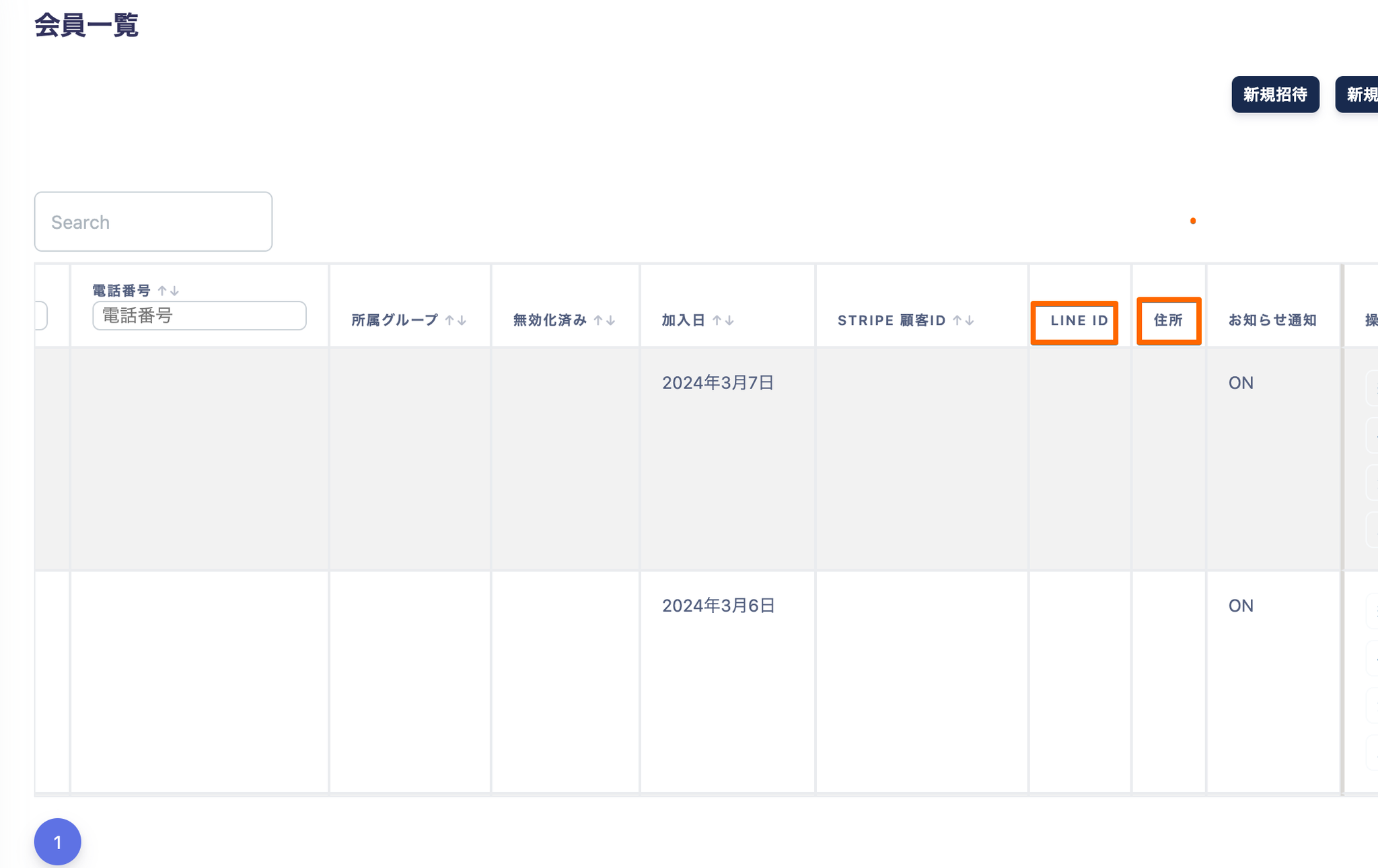Viewport: 1378px width, 868px height.
Task: Click the 電話番号 column header label
Action: (121, 291)
